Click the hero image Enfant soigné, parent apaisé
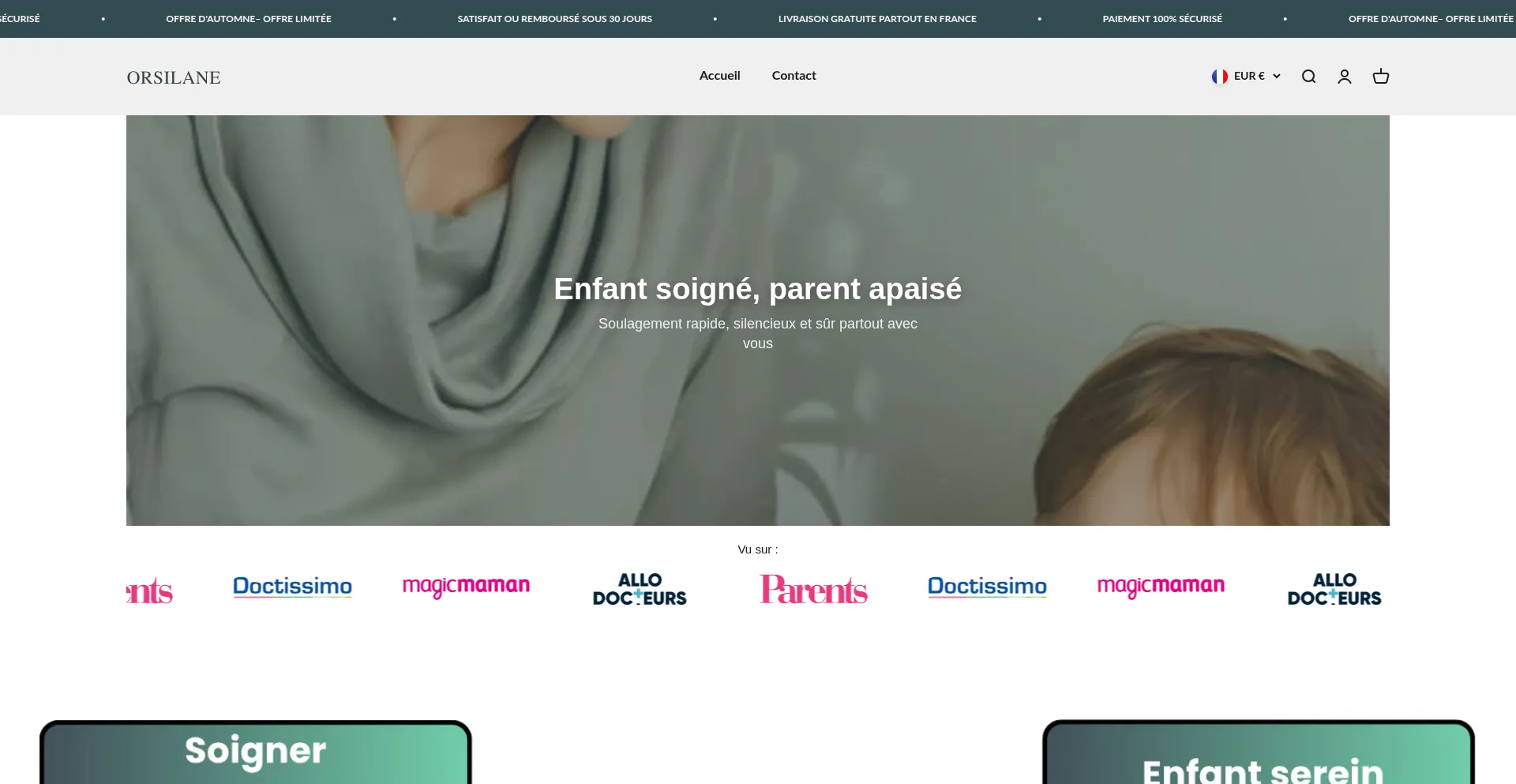 [758, 321]
